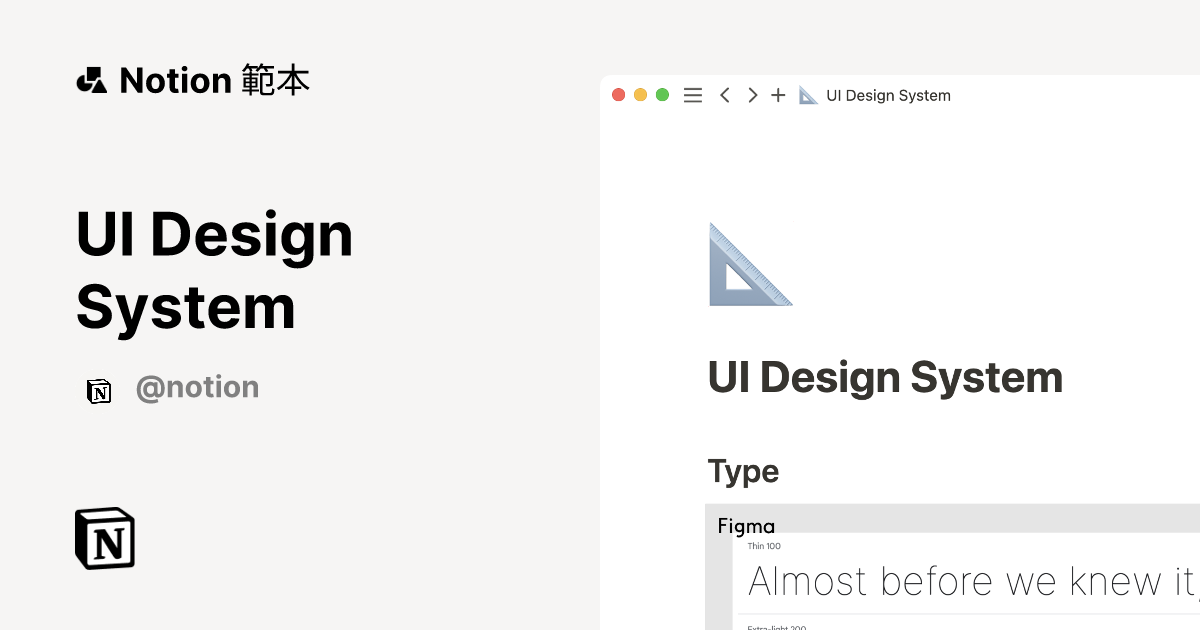
Task: Click the red traffic light circle
Action: (618, 94)
